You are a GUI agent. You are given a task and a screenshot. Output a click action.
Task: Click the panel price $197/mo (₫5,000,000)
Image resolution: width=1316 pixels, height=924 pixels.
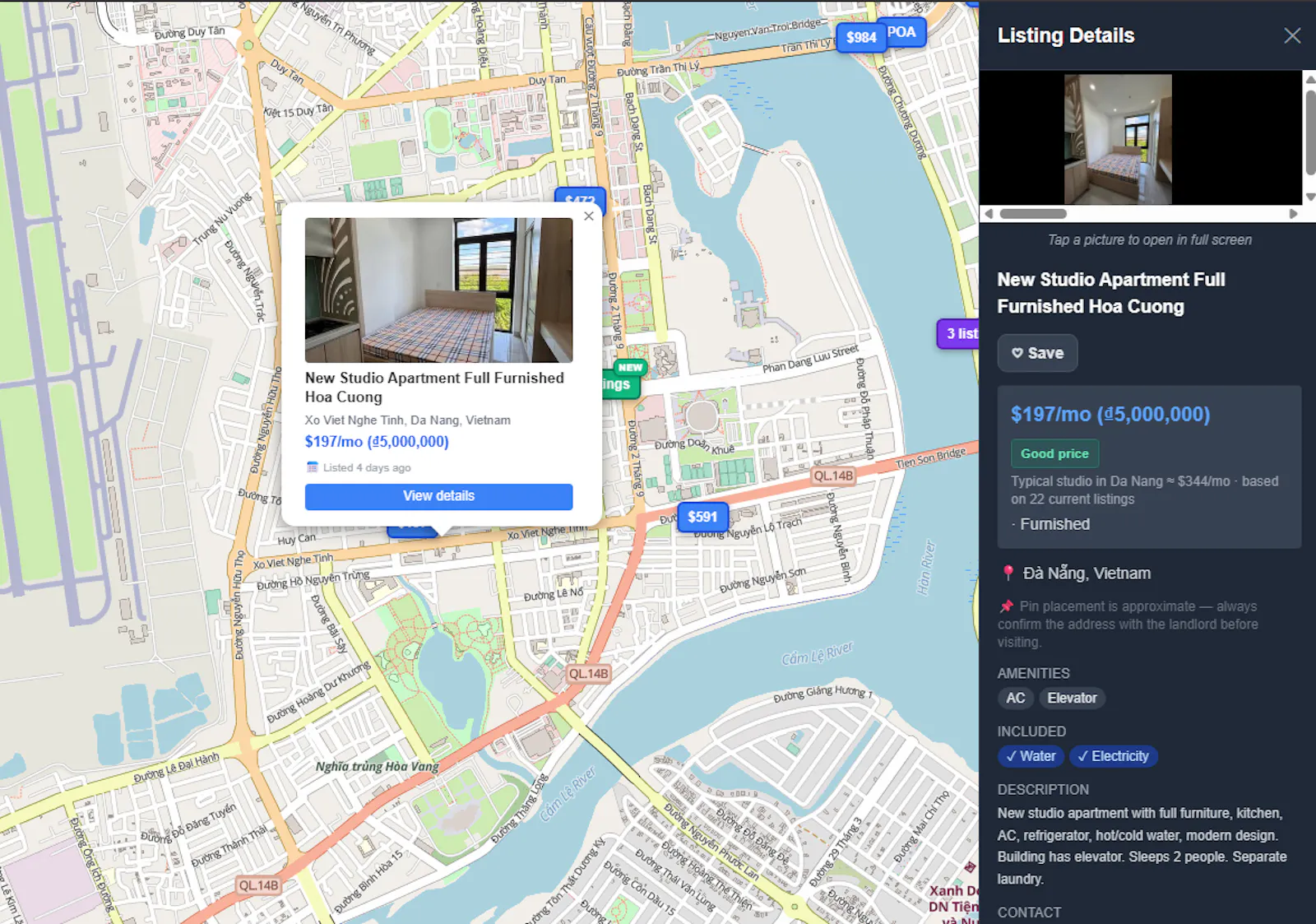pos(1110,414)
